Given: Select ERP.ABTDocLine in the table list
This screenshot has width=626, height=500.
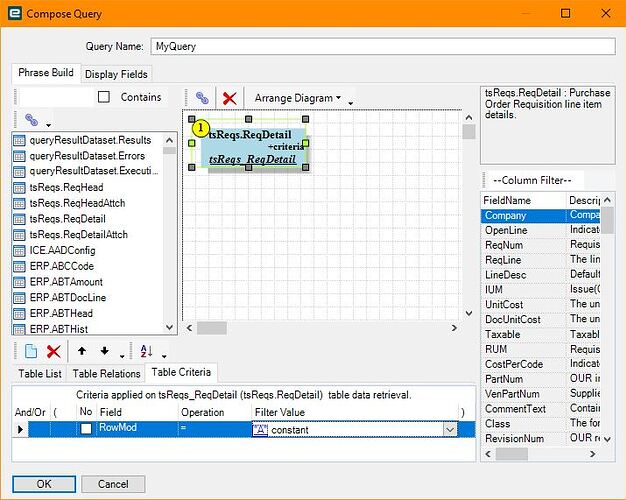Looking at the screenshot, I should click(67, 298).
